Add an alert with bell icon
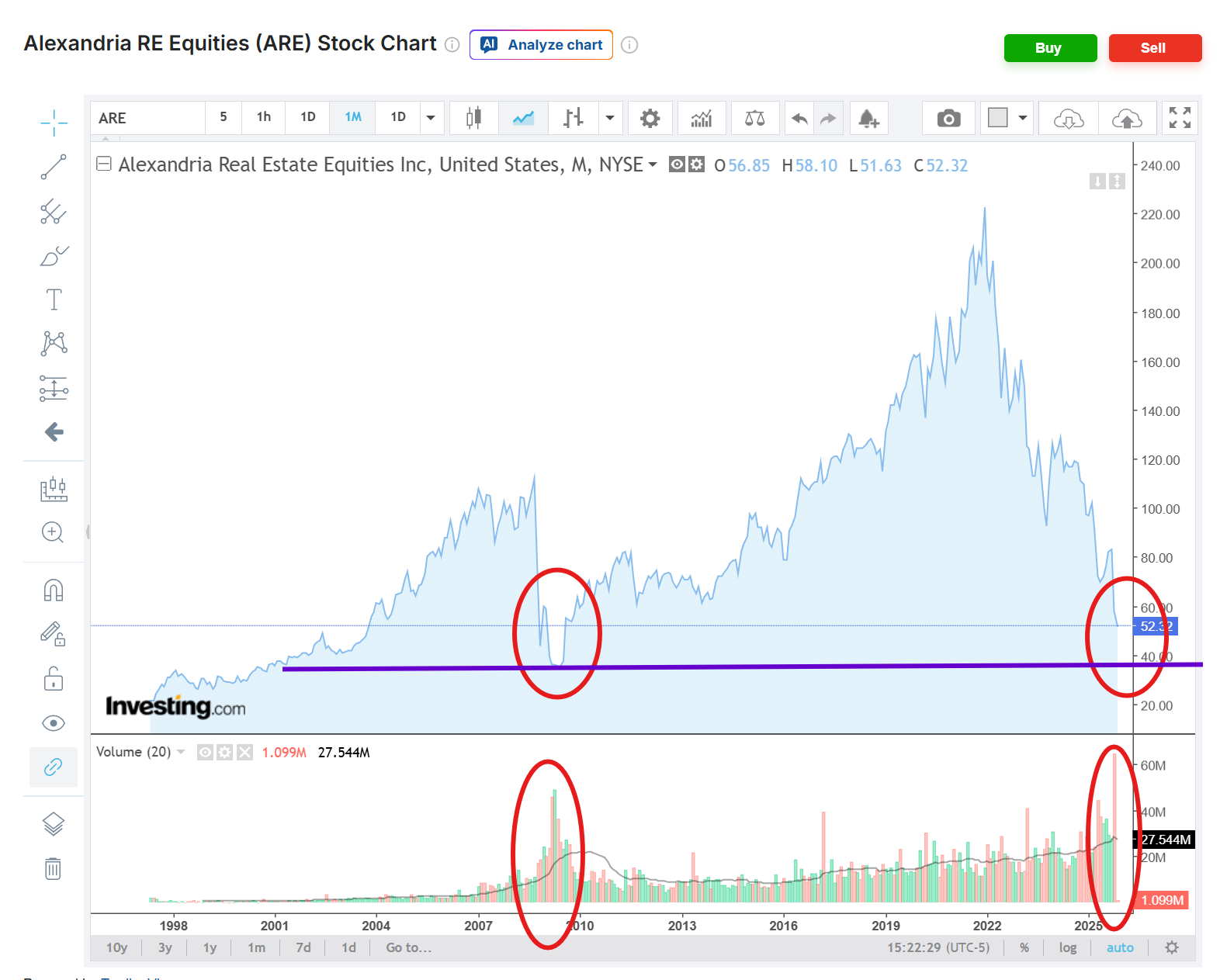Image resolution: width=1220 pixels, height=980 pixels. pos(868,119)
